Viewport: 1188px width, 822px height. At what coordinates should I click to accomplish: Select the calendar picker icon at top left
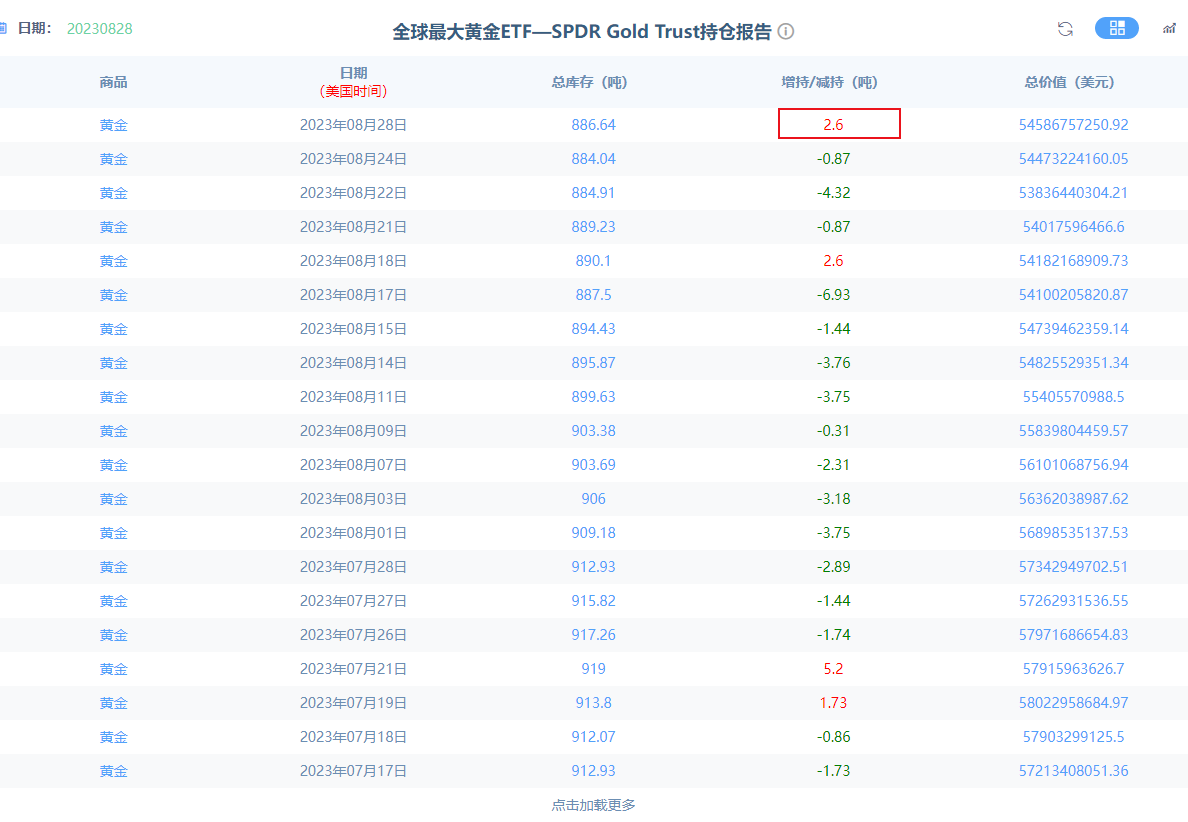(x=5, y=29)
